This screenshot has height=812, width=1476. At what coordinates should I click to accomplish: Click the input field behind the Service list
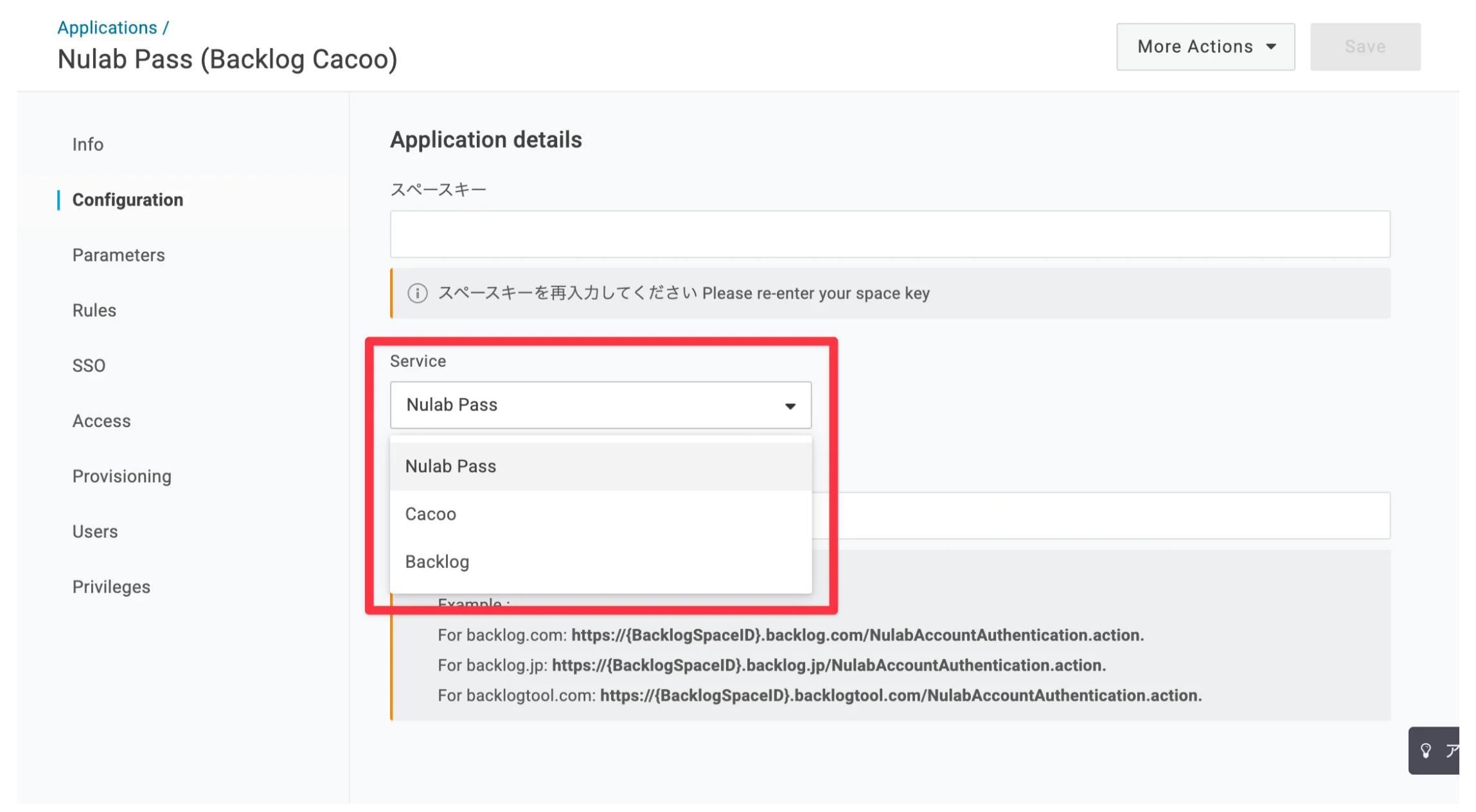click(1101, 516)
